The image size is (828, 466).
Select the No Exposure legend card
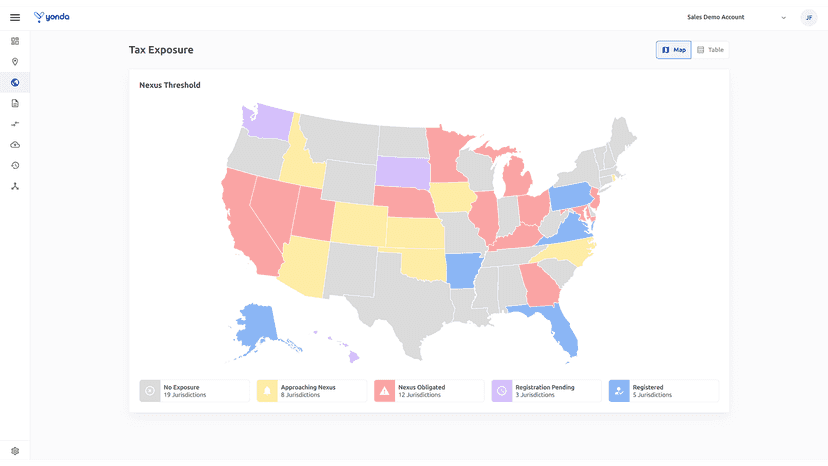tap(194, 391)
